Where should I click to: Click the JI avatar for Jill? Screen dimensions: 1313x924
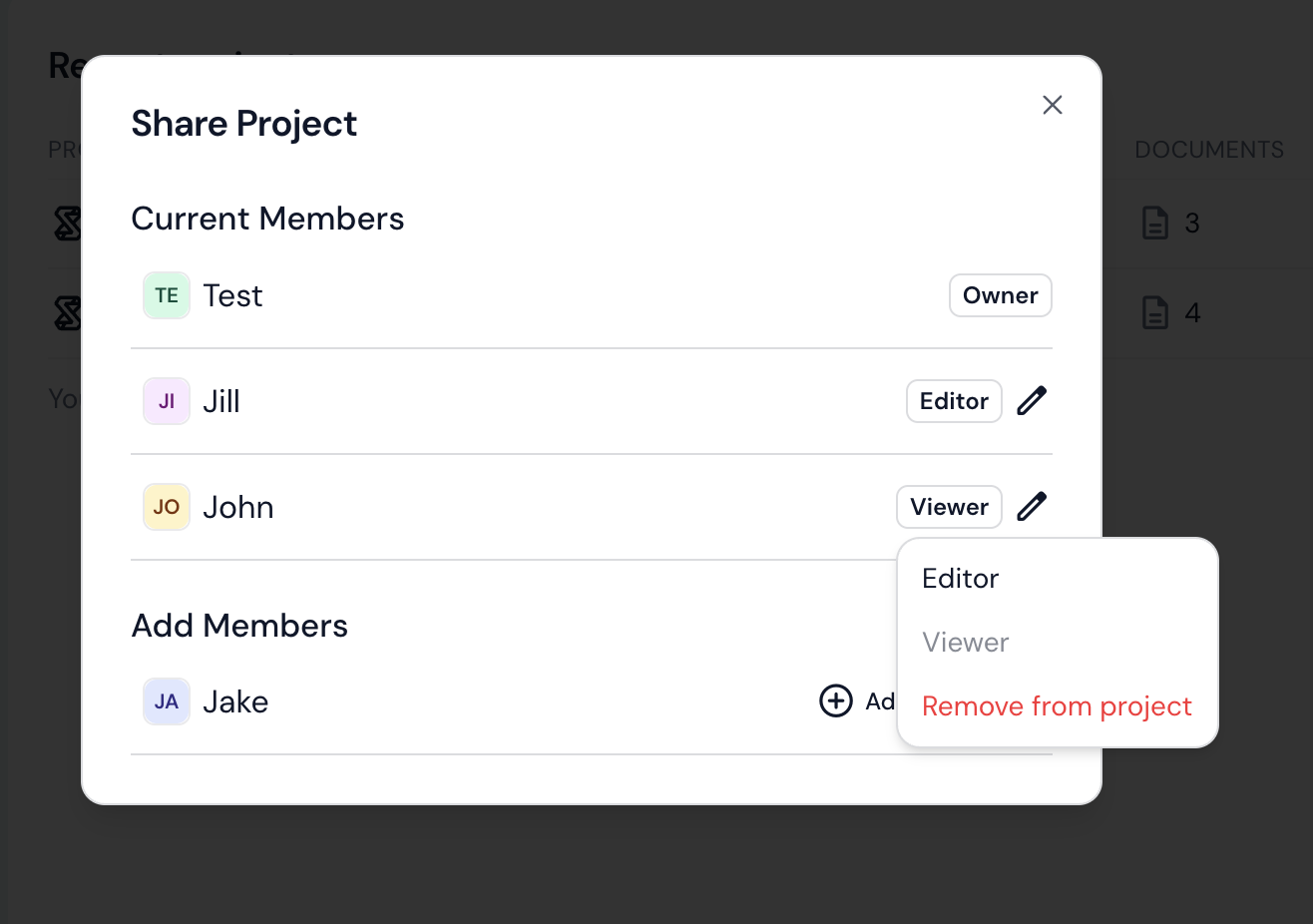click(167, 401)
